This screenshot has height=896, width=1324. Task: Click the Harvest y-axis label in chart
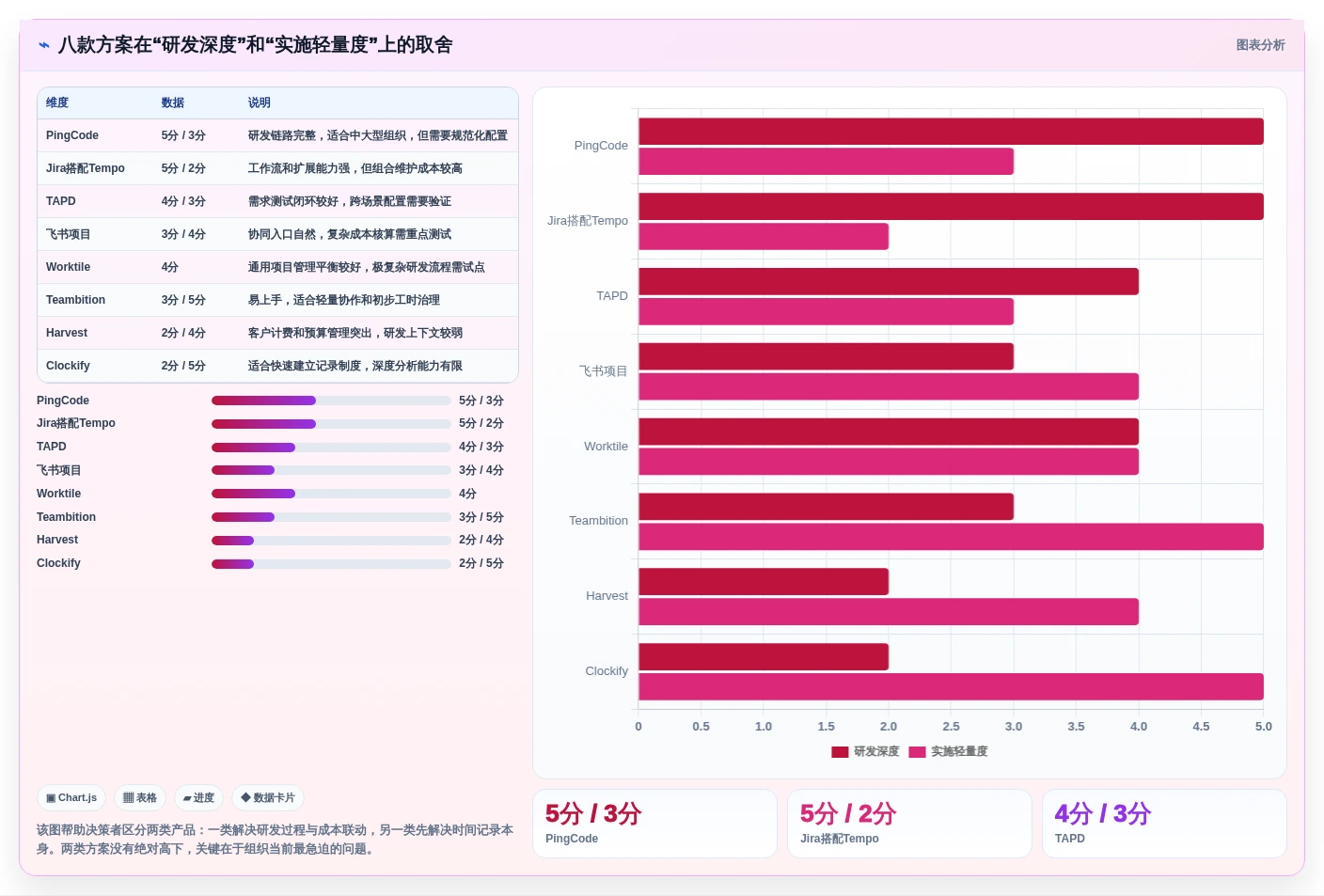[607, 596]
